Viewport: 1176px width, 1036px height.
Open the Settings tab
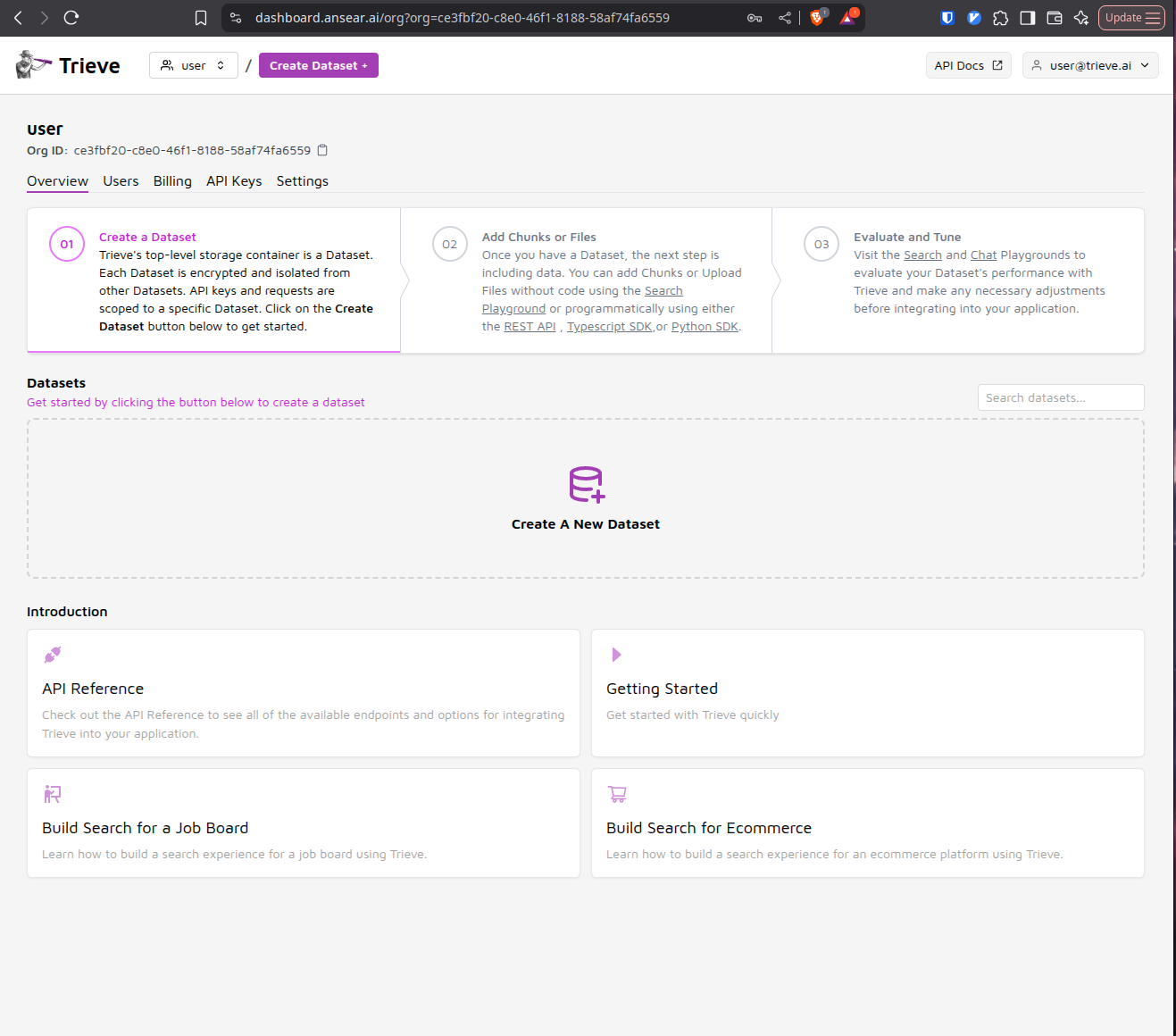point(302,181)
